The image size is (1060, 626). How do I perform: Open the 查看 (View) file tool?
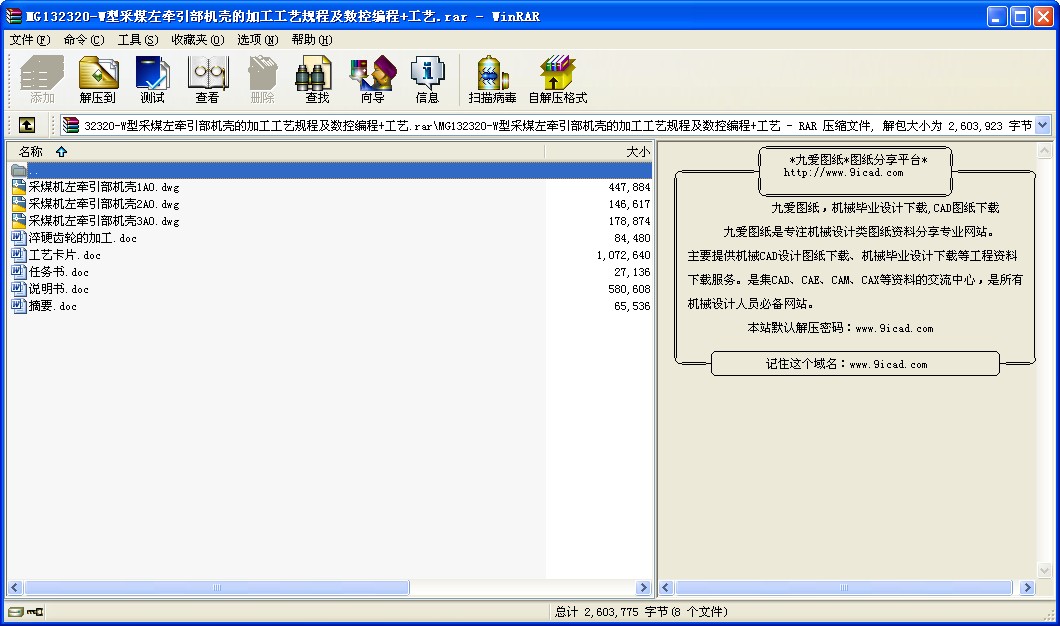(207, 80)
